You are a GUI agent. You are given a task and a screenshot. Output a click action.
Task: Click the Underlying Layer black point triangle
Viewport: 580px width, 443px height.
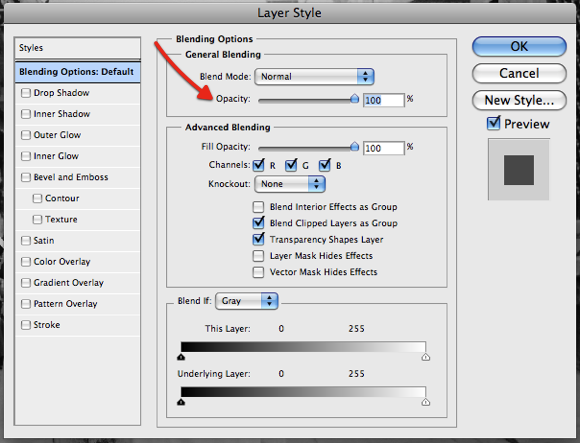tap(181, 402)
